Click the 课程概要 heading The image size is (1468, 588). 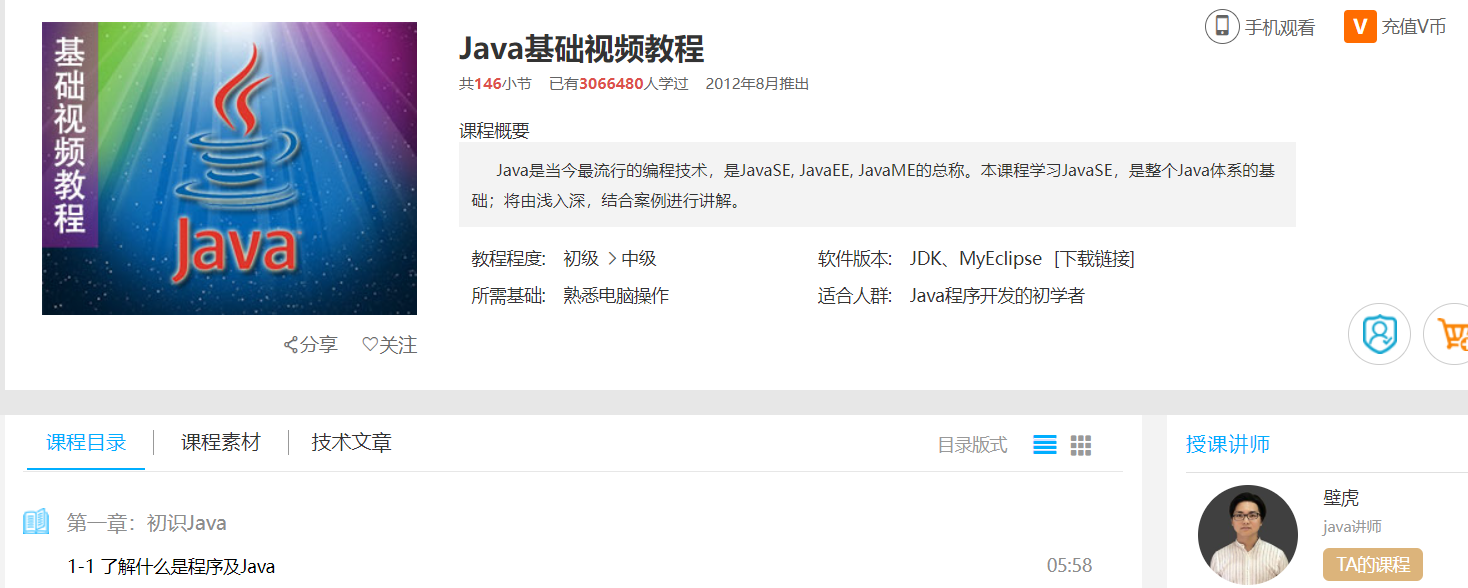[494, 130]
